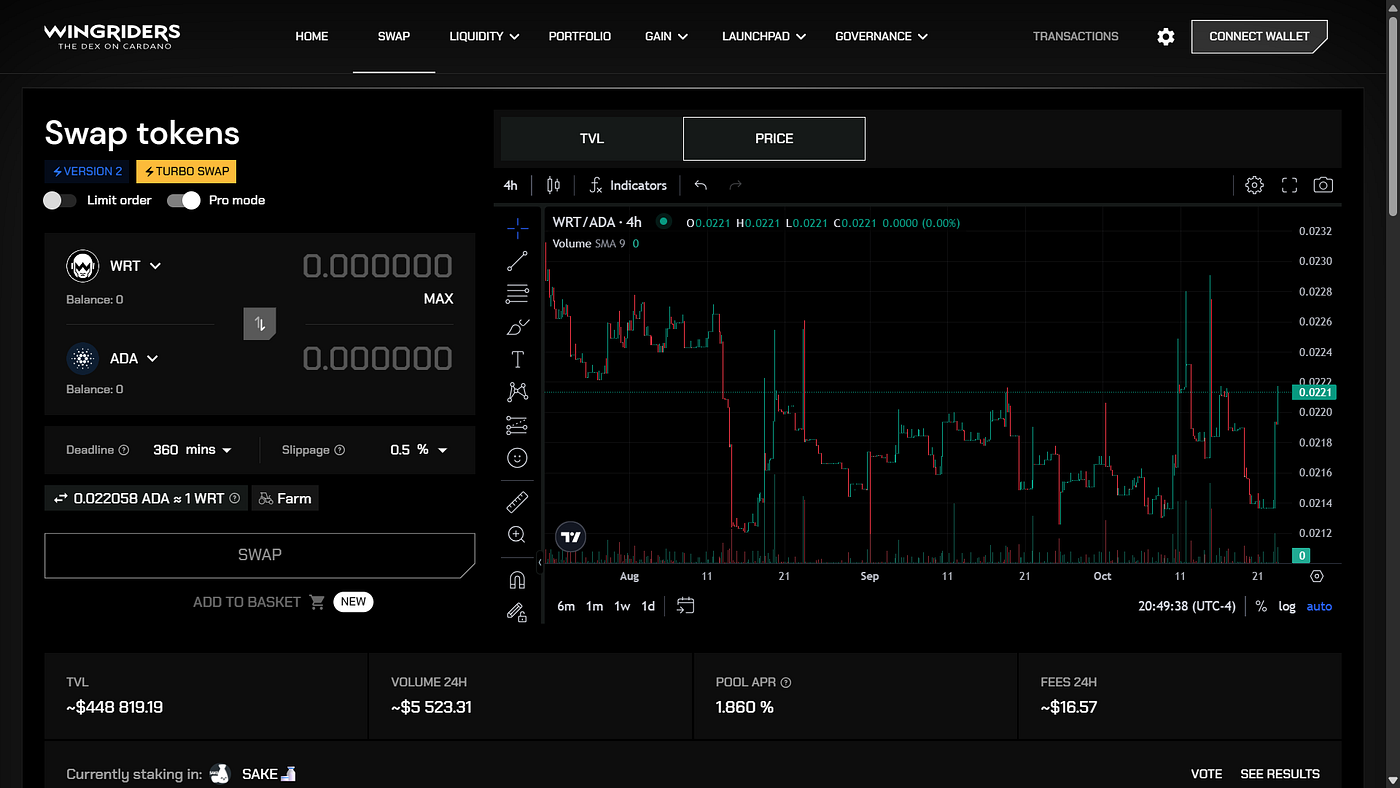
Task: Open the price scale settings icon
Action: [1317, 576]
